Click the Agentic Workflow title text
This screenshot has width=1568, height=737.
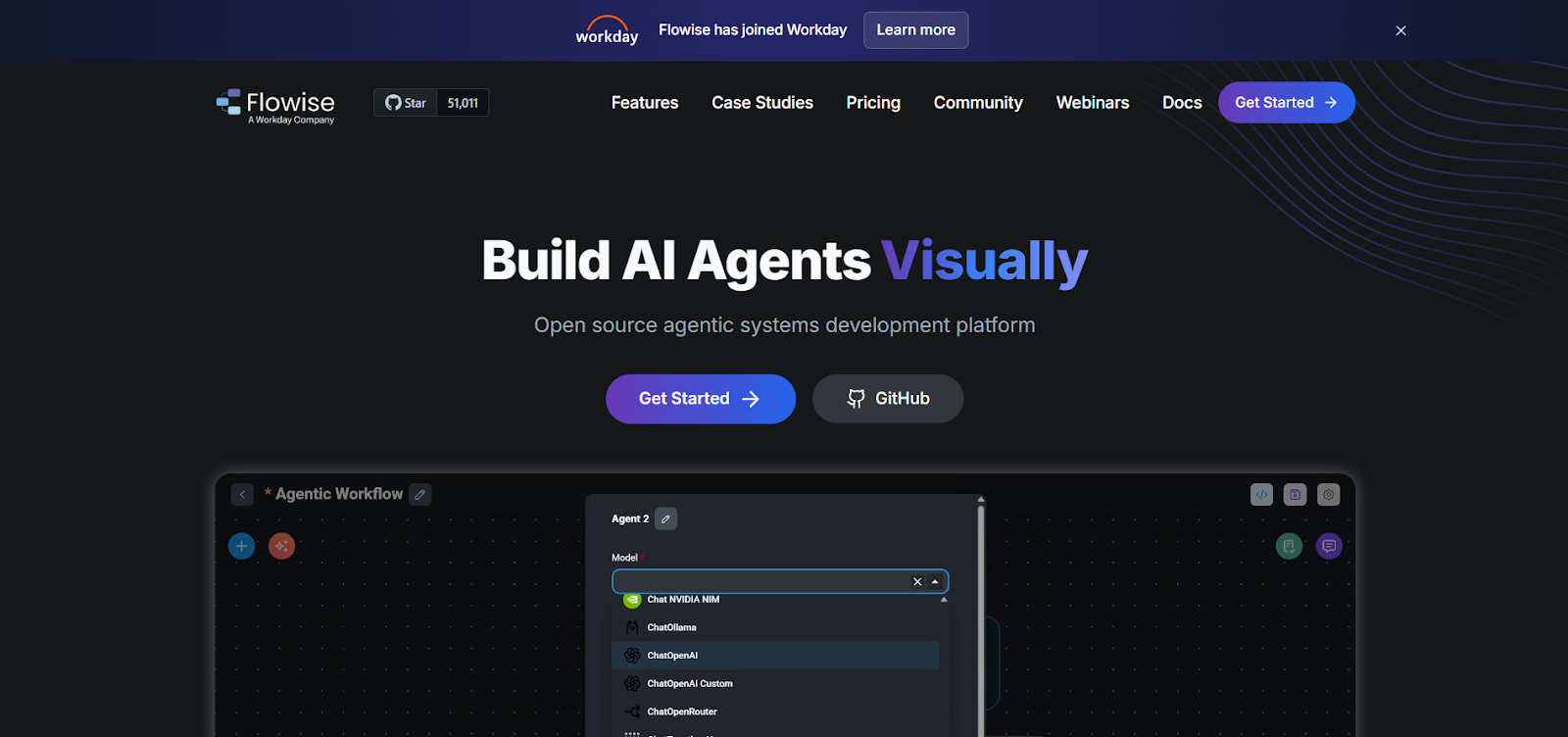click(x=339, y=495)
